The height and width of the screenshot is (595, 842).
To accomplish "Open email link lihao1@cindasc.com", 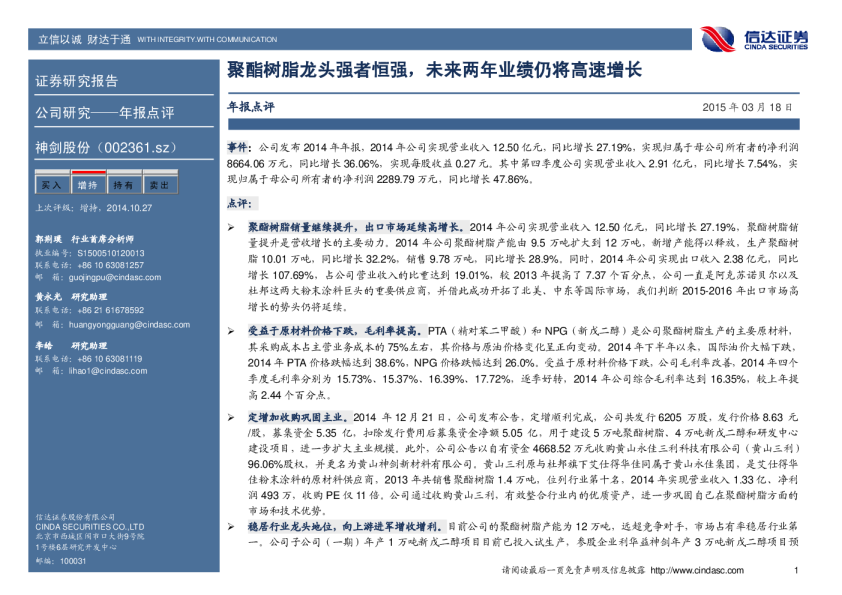I will click(x=108, y=371).
